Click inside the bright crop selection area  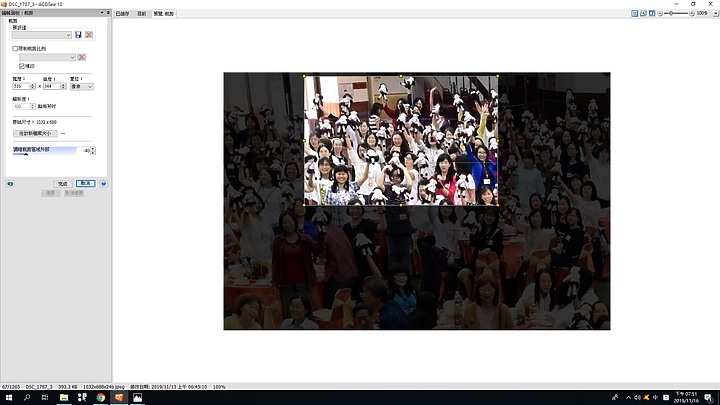[401, 141]
